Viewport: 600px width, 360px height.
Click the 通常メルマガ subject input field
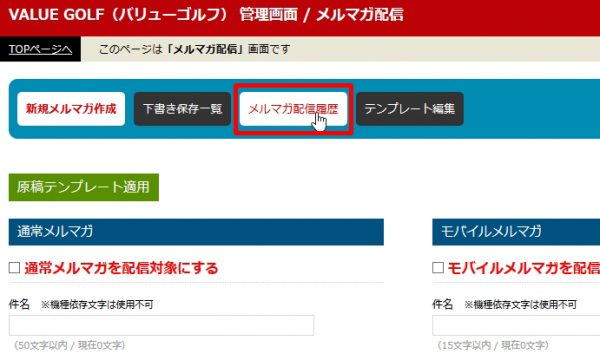pos(161,326)
